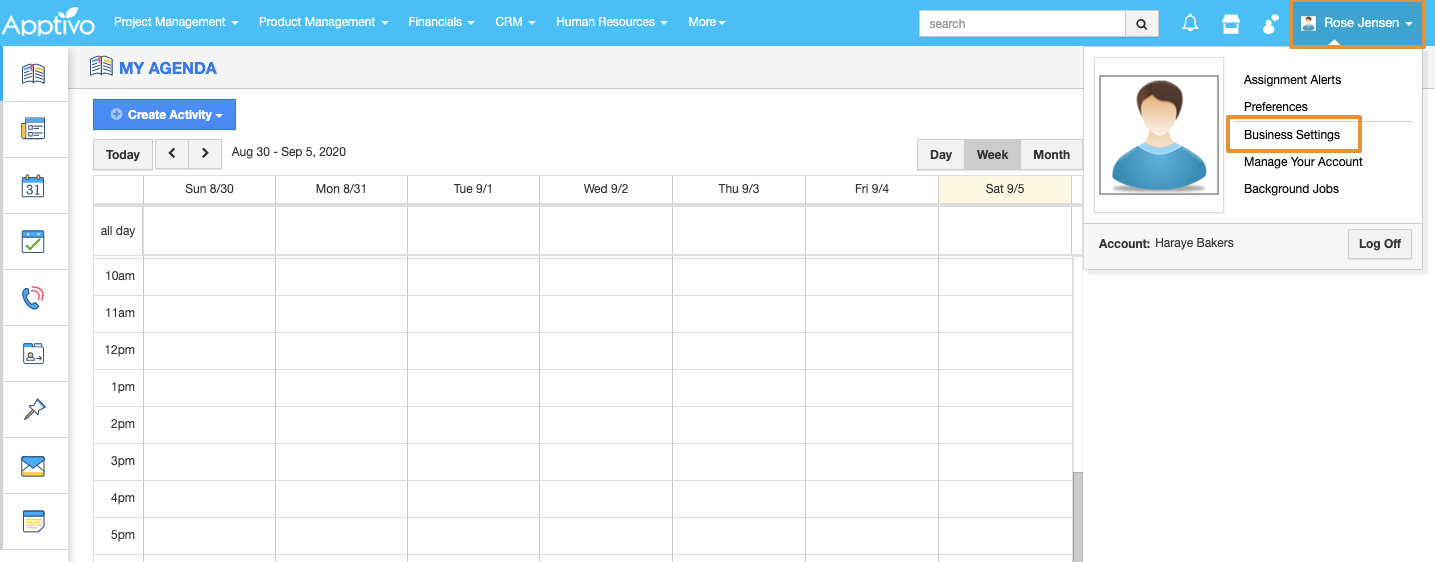
Task: Expand the Rose Jensen user menu
Action: [1357, 23]
